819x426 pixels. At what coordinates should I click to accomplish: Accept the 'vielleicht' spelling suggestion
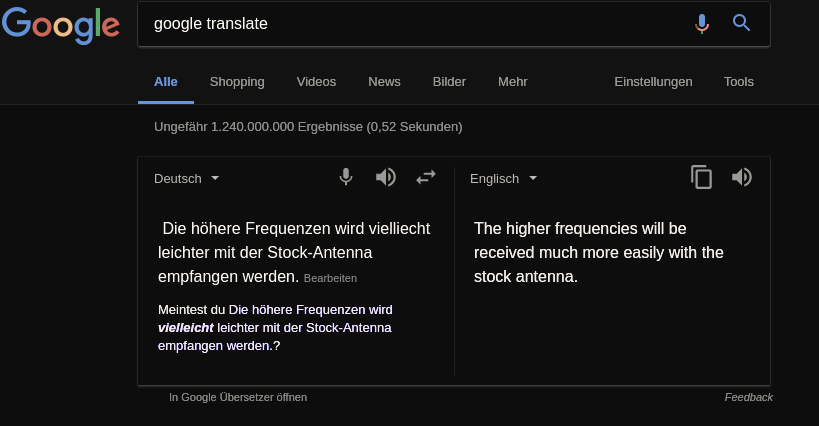pos(275,327)
